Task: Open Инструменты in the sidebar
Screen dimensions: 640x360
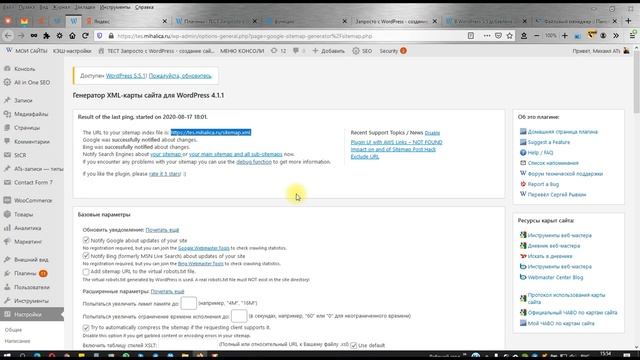Action: pyautogui.click(x=32, y=301)
